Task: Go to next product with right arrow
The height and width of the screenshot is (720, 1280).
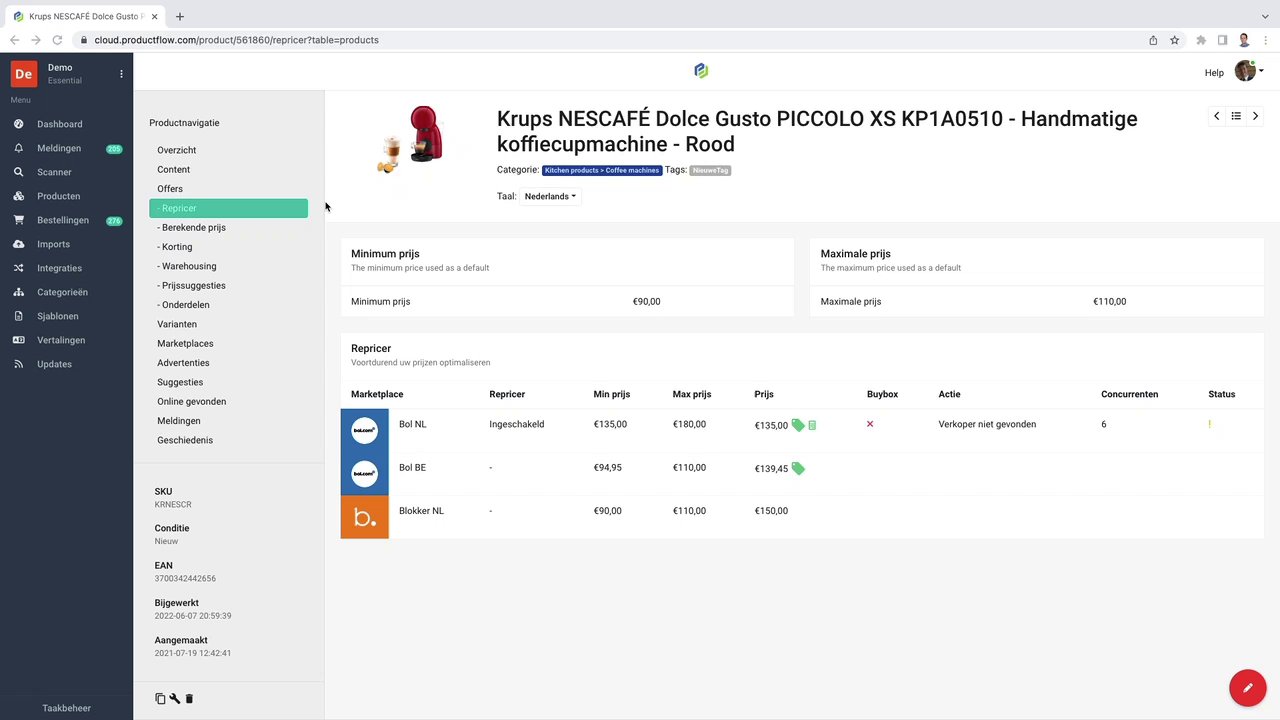Action: pos(1255,116)
